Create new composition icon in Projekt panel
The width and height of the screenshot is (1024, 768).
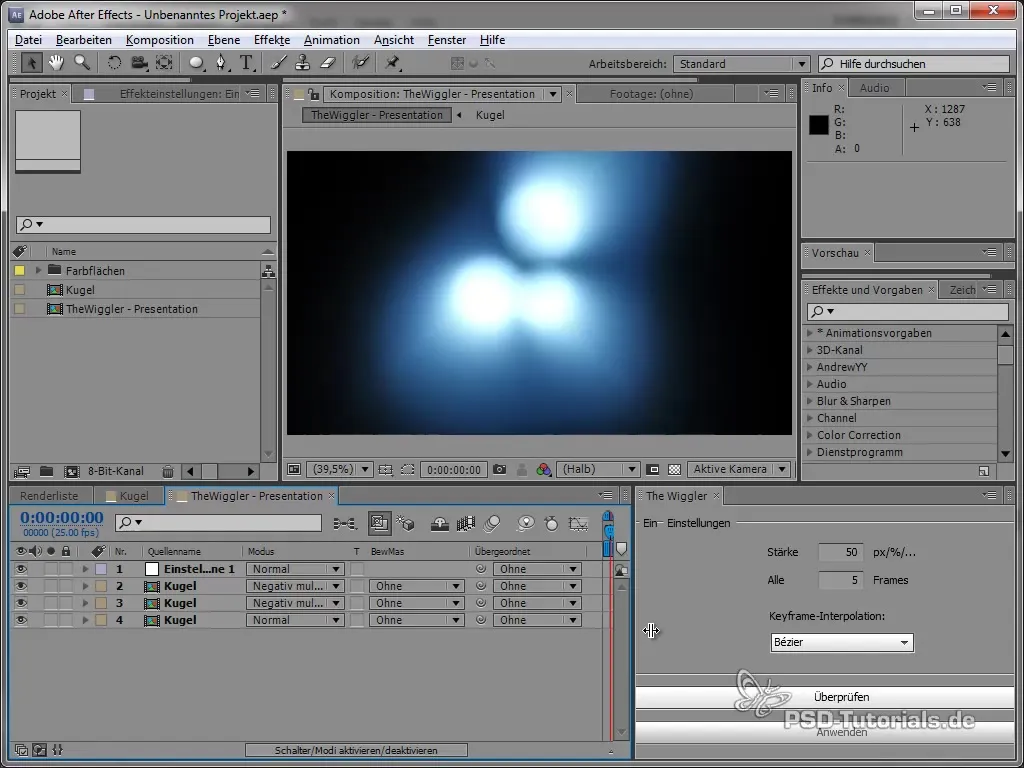tap(71, 472)
